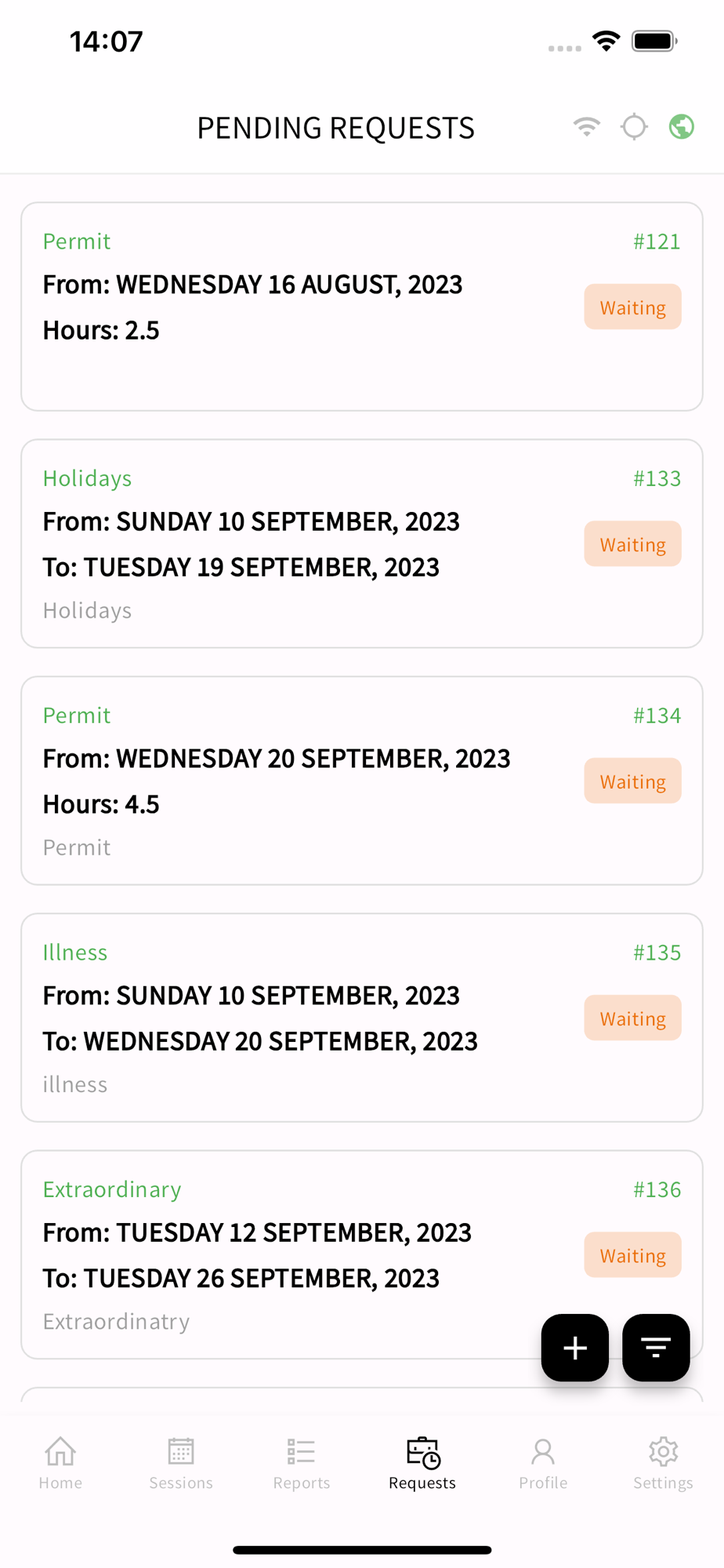Screen dimensions: 724x1568
Task: Tap Waiting badge on Illness request
Action: coord(632,1018)
